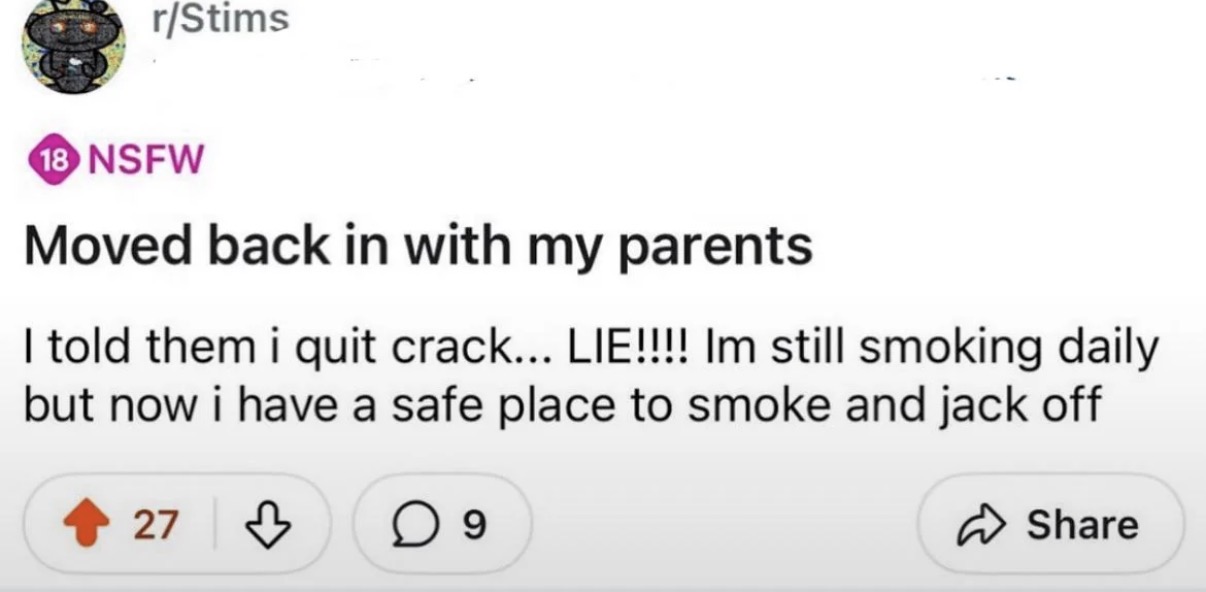Click the word LIE!!!! in the post body
The height and width of the screenshot is (592, 1206).
[x=633, y=350]
